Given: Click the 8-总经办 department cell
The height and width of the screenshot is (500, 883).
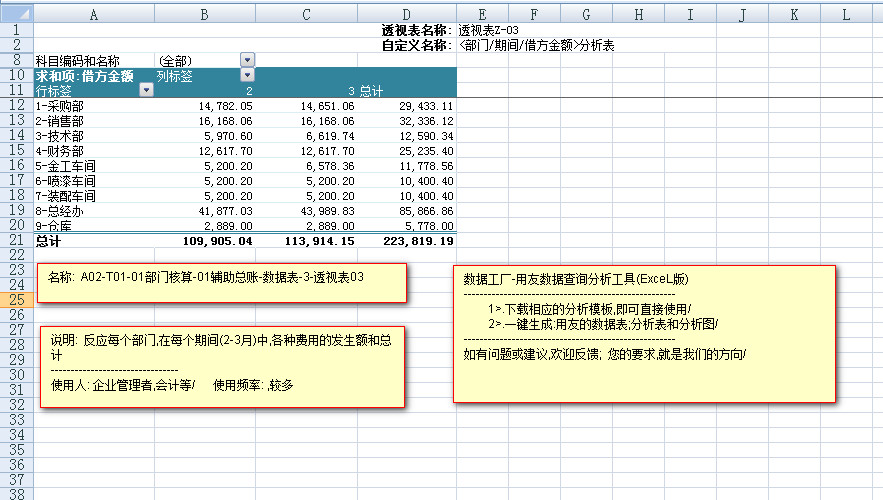Looking at the screenshot, I should point(94,211).
